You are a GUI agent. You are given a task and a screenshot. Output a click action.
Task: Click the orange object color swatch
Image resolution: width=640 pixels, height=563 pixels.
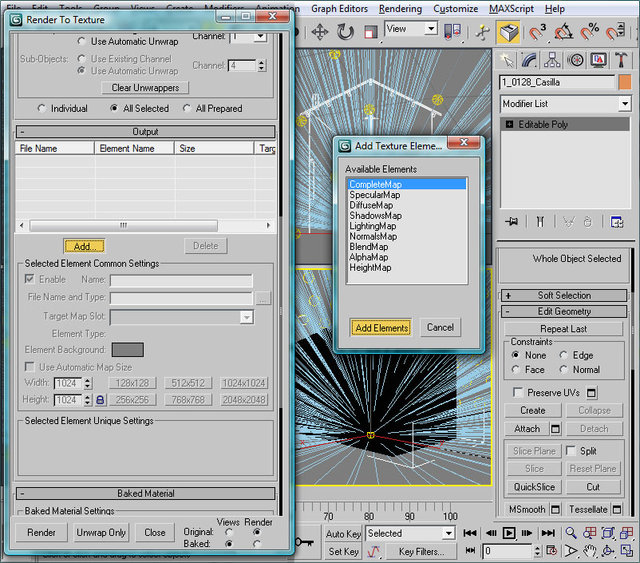(x=625, y=83)
